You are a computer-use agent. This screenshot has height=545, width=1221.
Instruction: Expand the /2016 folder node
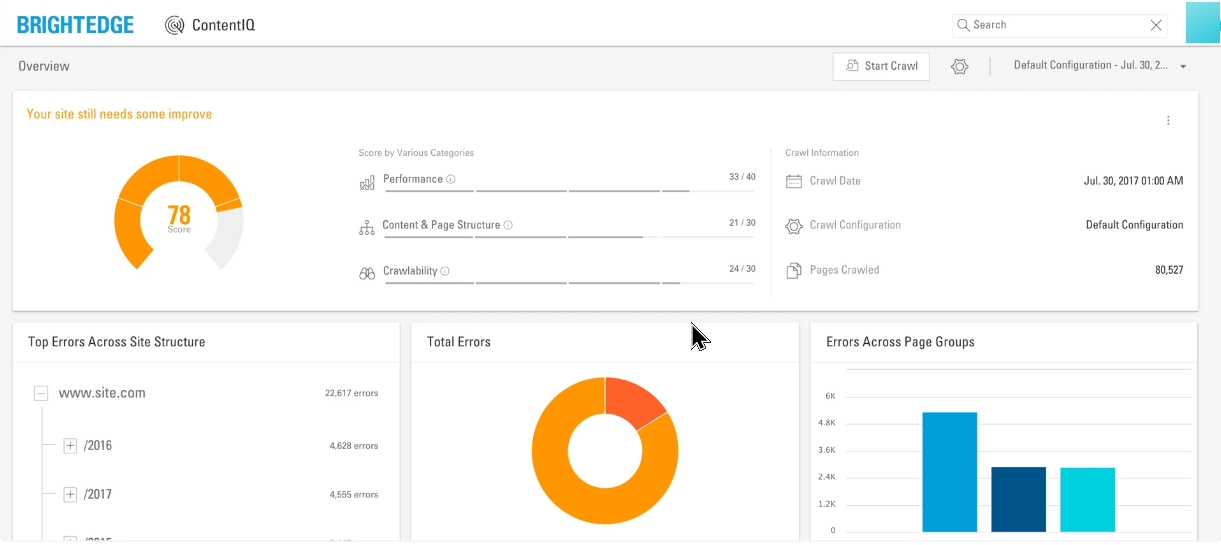pos(70,446)
